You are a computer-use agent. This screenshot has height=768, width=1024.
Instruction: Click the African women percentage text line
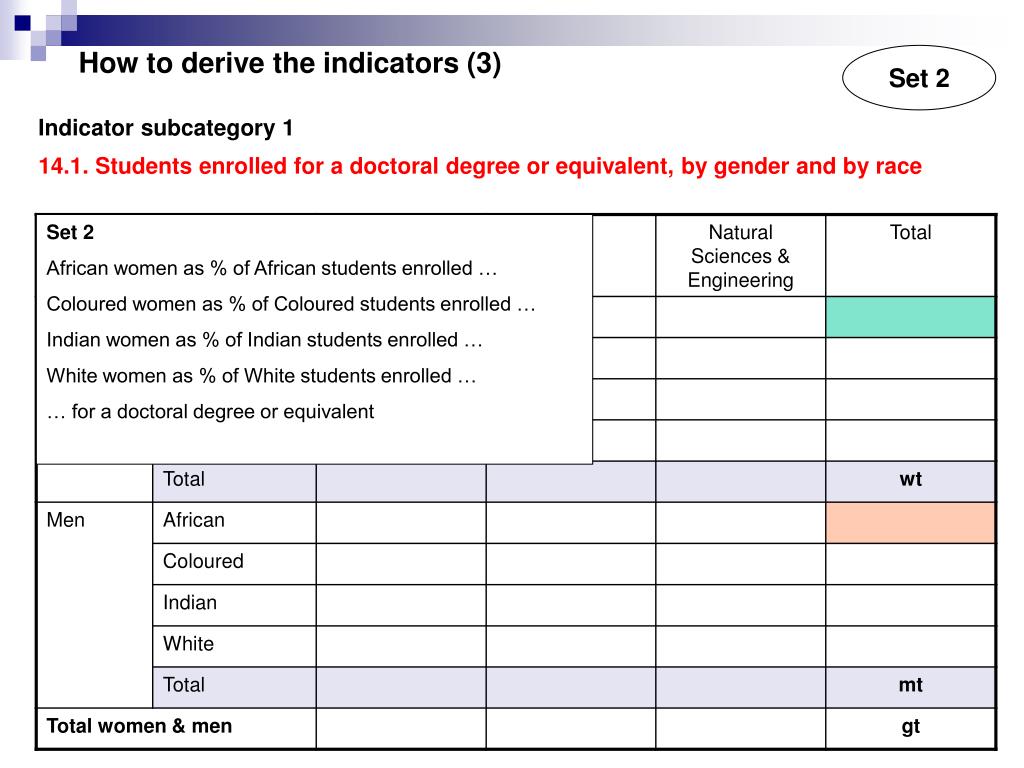click(x=272, y=268)
